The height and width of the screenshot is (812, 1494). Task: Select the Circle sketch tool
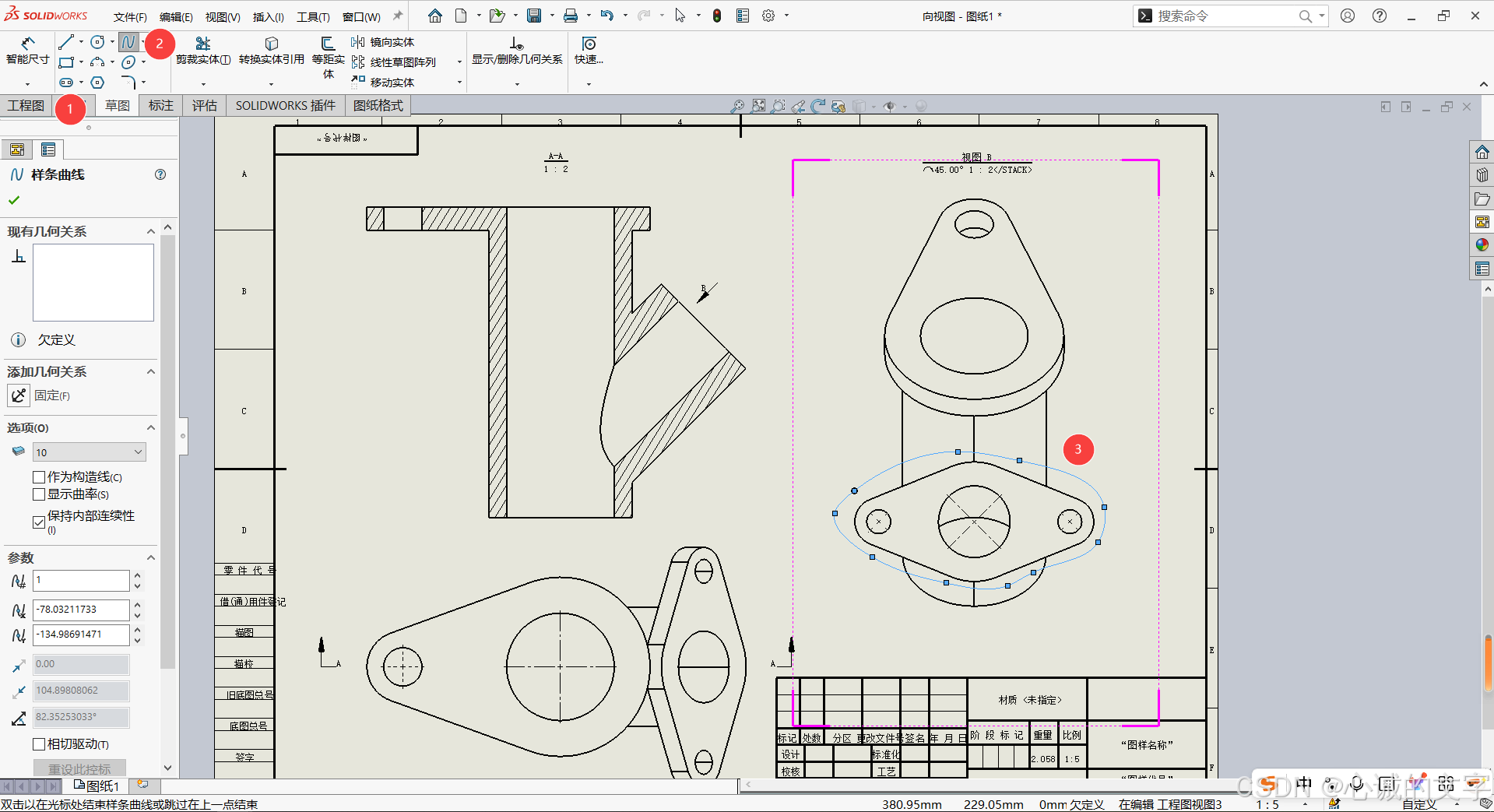click(x=97, y=42)
